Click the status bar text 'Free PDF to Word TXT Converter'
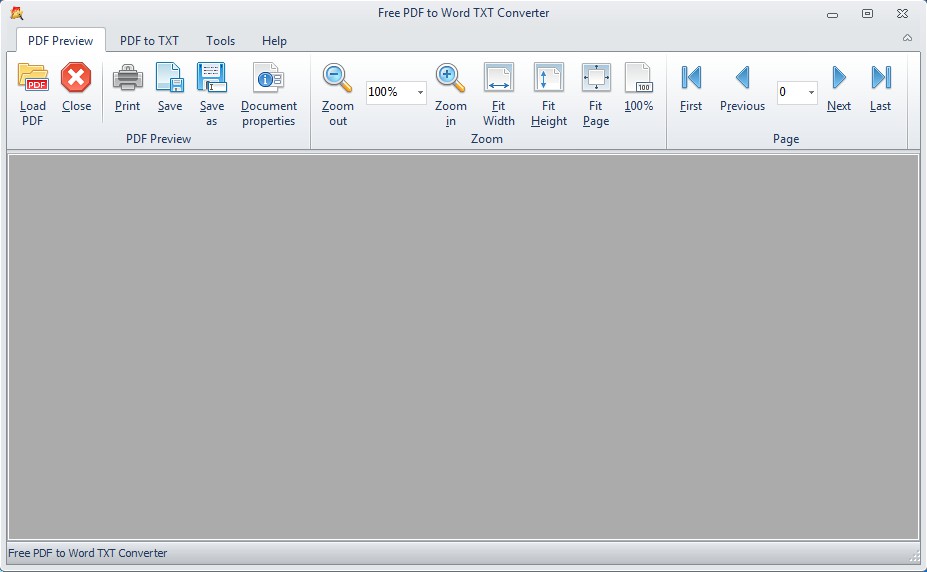Screen dimensions: 927x572 click(x=87, y=553)
